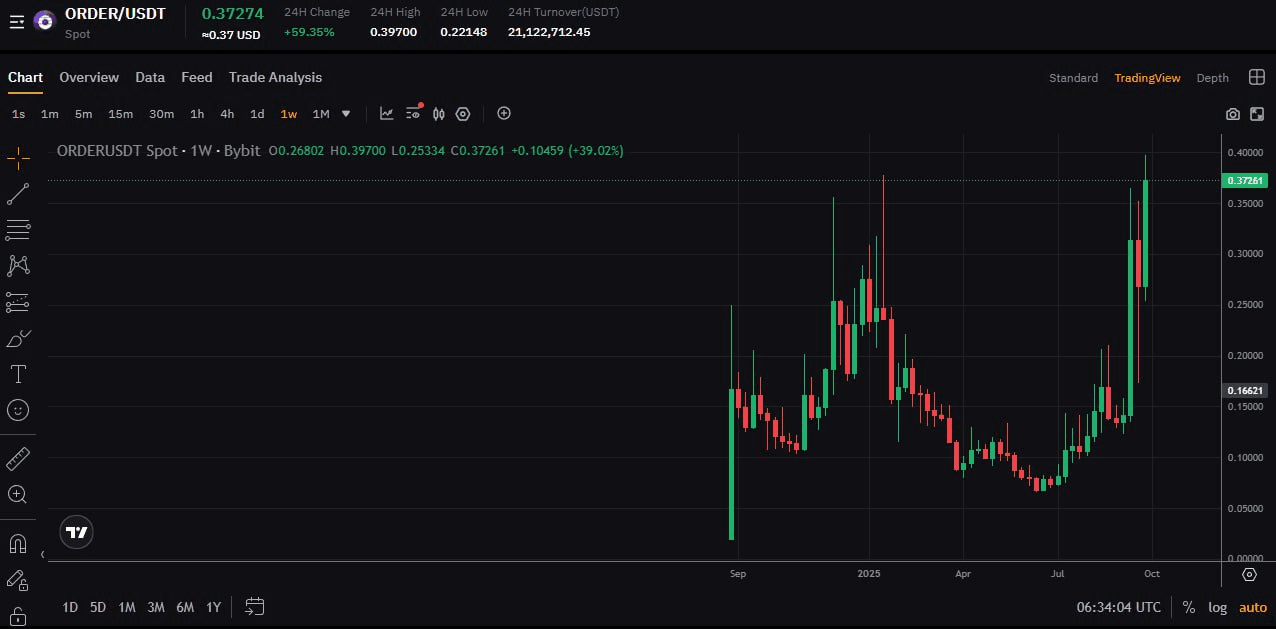This screenshot has height=629, width=1276.
Task: Switch to the Data tab
Action: [x=150, y=77]
